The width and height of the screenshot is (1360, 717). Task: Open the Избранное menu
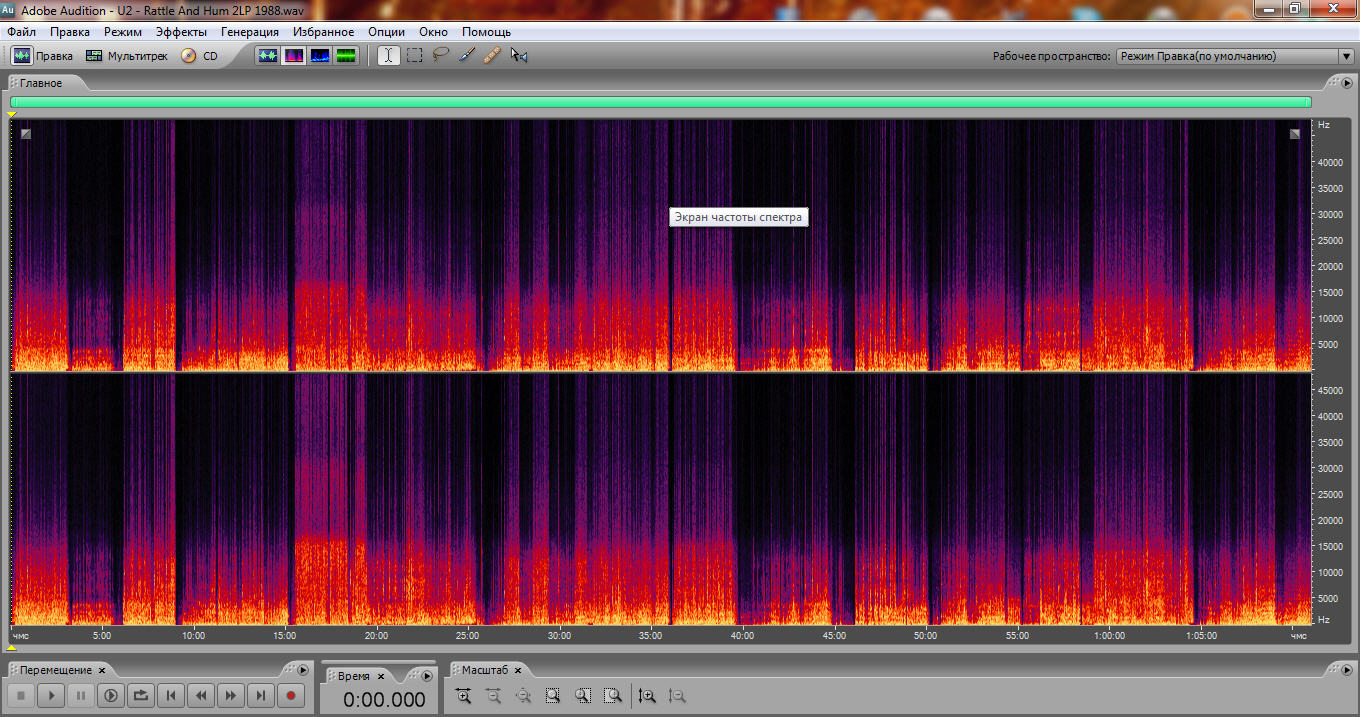click(324, 32)
